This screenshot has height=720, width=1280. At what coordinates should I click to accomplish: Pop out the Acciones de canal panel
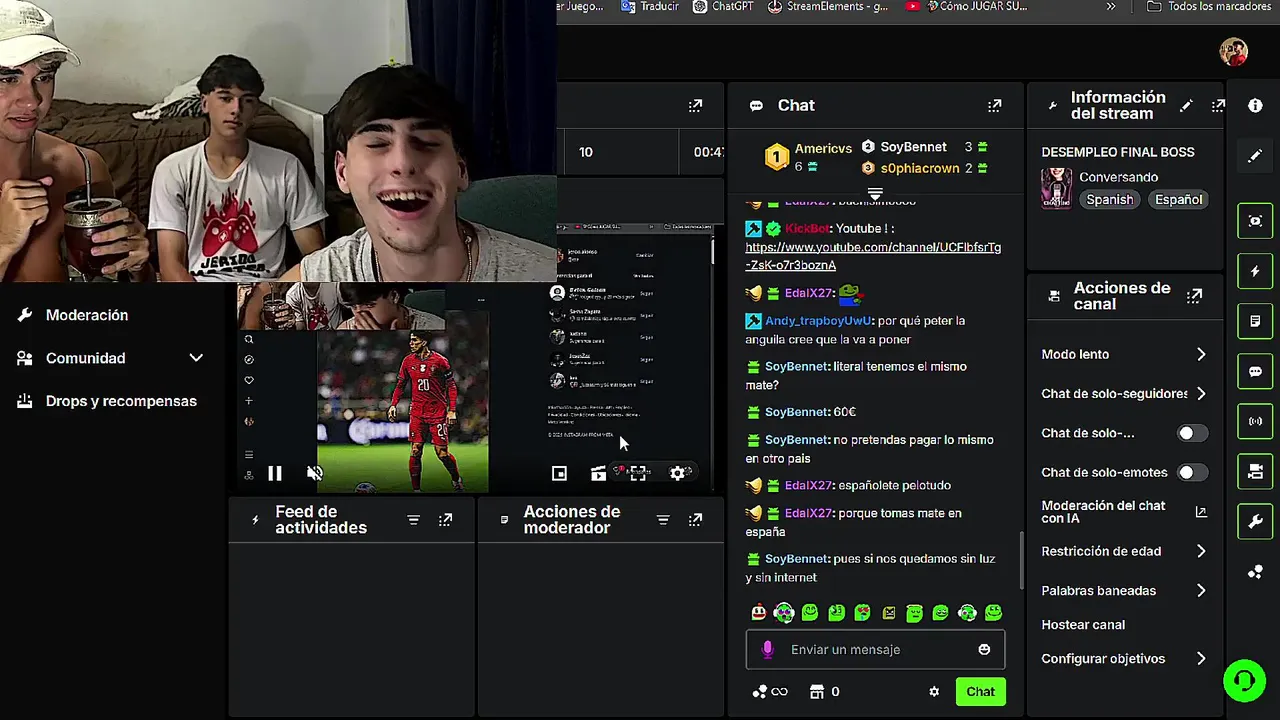[x=1194, y=296]
